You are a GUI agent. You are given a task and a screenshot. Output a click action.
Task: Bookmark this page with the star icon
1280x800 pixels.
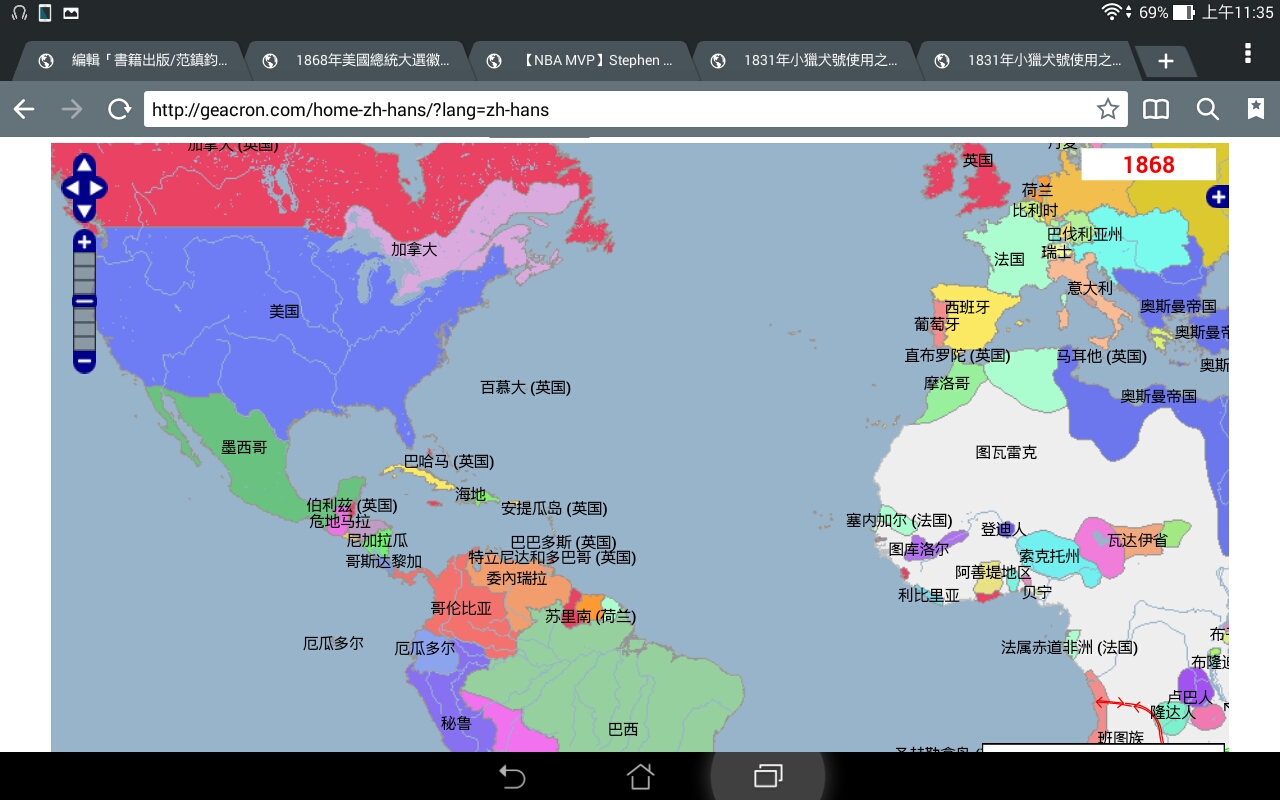click(1107, 109)
